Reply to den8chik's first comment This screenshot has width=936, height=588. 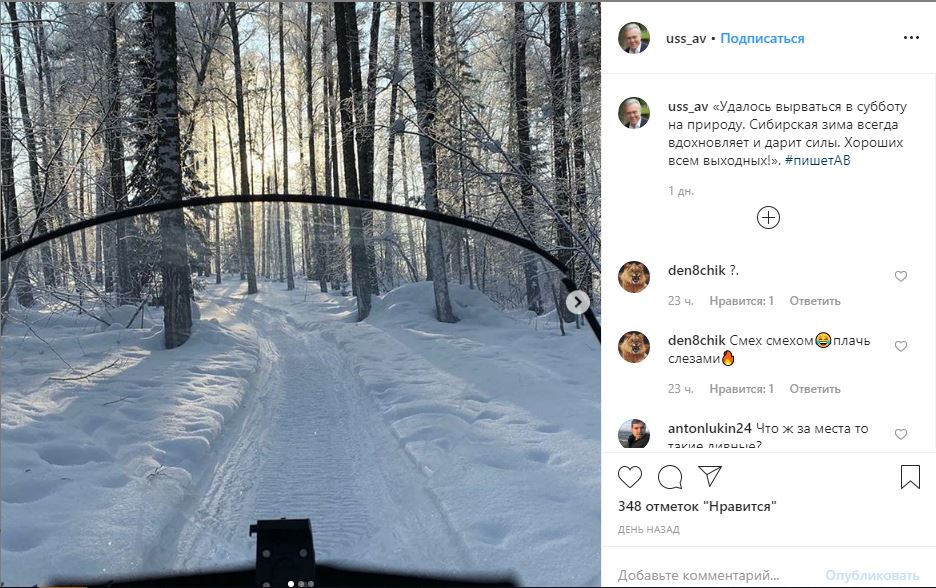[814, 301]
